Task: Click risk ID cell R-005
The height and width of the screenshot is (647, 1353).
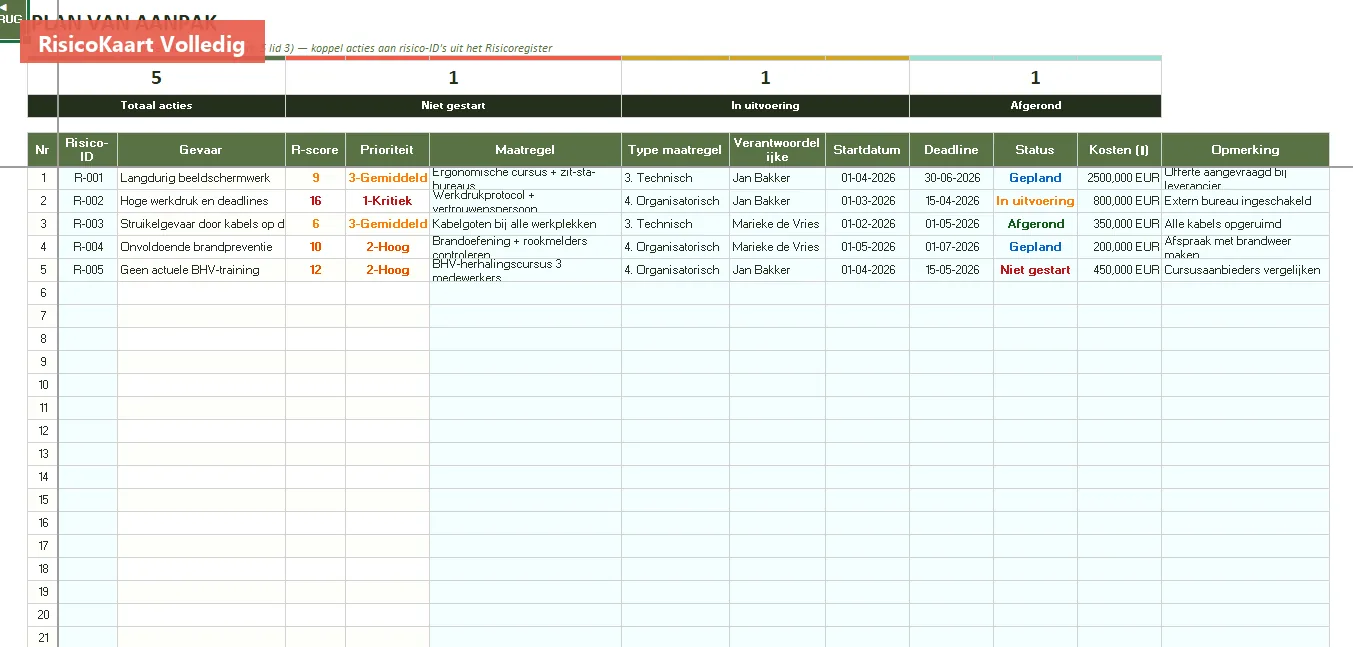Action: click(88, 270)
